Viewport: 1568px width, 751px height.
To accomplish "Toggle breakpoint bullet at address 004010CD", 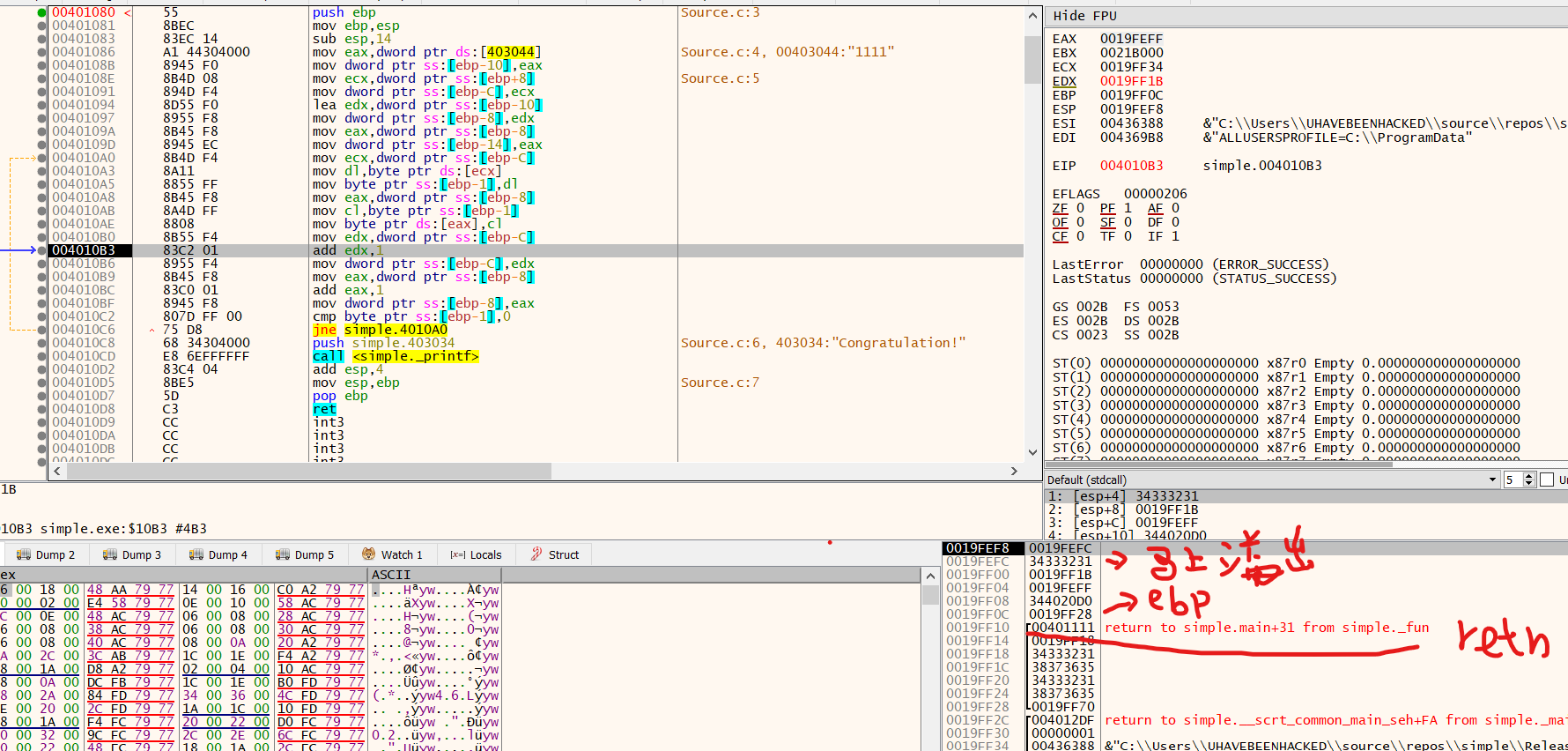I will point(41,356).
